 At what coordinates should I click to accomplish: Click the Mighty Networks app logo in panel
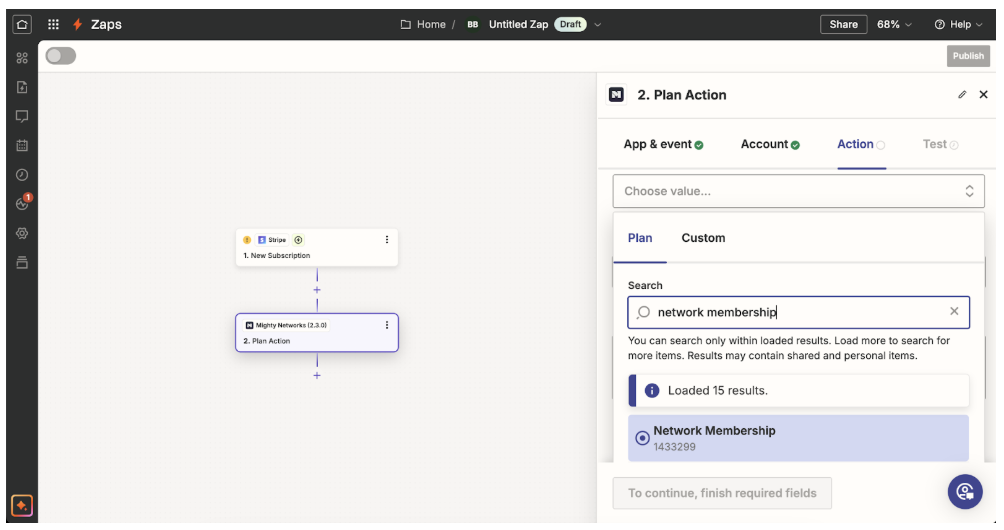[616, 95]
